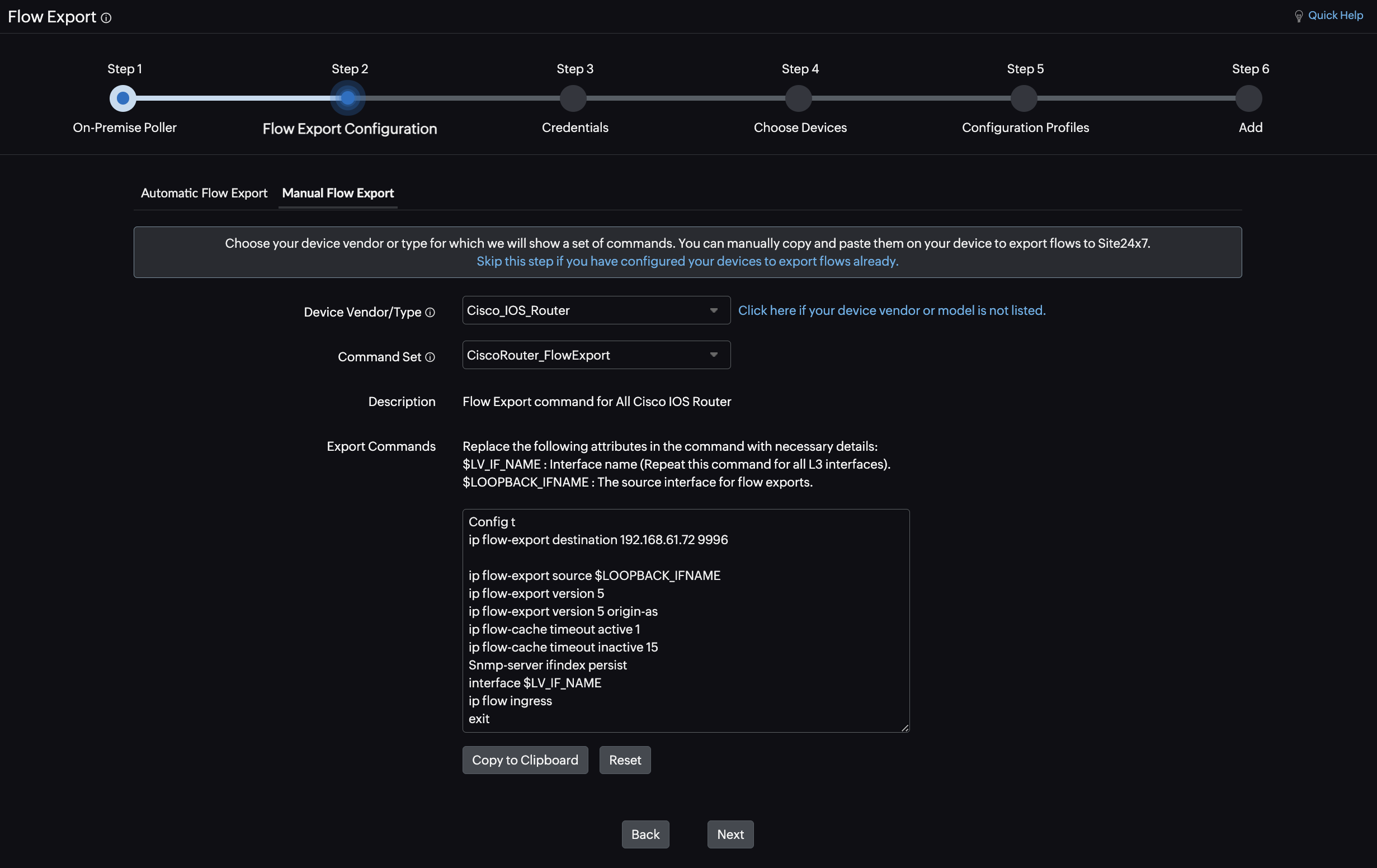
Task: Open the Configuration Profiles step dropdown
Action: coord(1025,97)
